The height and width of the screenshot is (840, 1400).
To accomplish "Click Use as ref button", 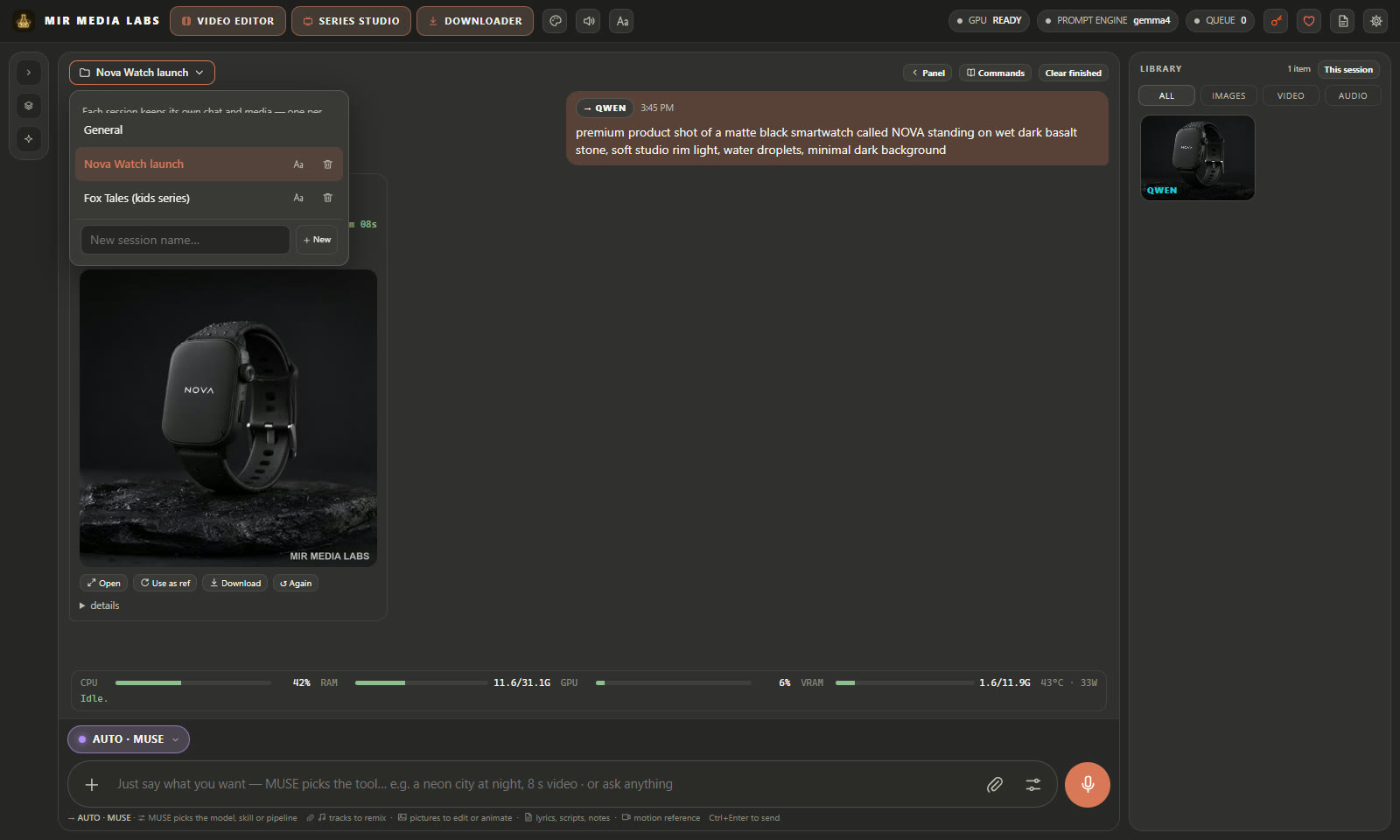I will click(x=164, y=584).
